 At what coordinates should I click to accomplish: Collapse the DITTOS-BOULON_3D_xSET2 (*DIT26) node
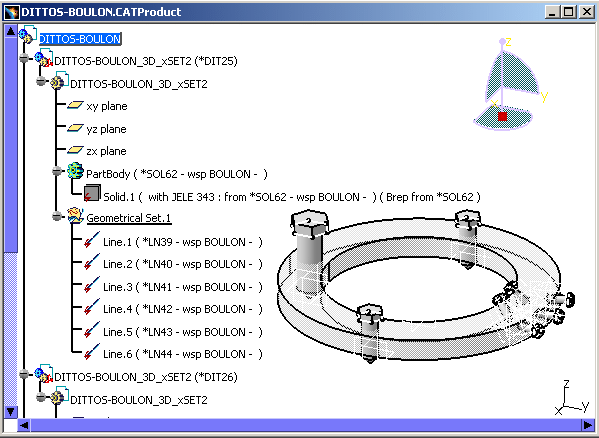coord(24,374)
